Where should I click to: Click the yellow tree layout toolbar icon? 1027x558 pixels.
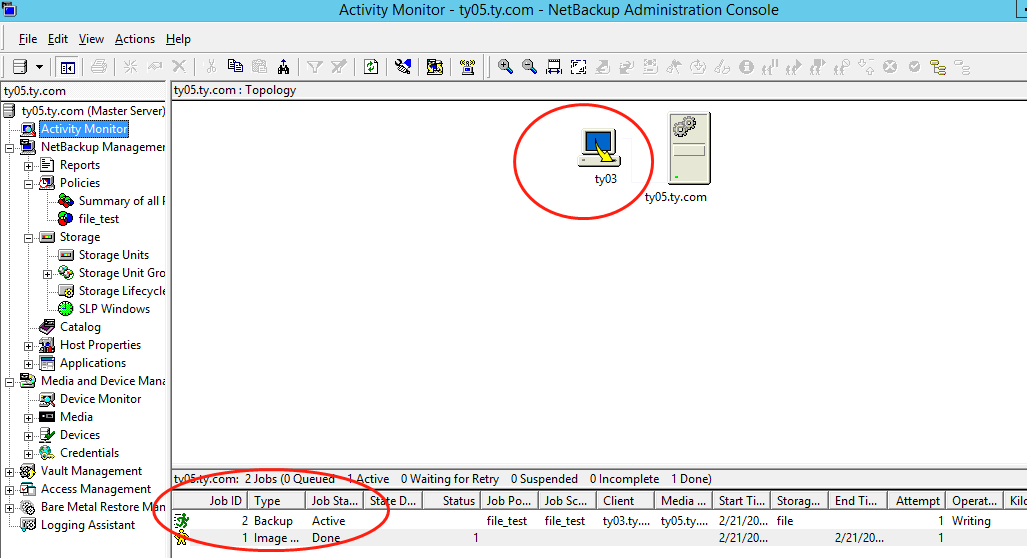point(938,67)
